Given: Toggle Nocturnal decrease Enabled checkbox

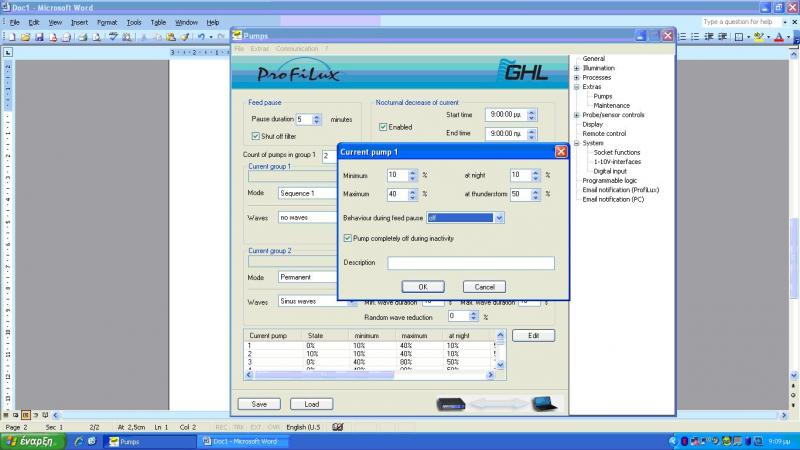Looking at the screenshot, I should (383, 127).
